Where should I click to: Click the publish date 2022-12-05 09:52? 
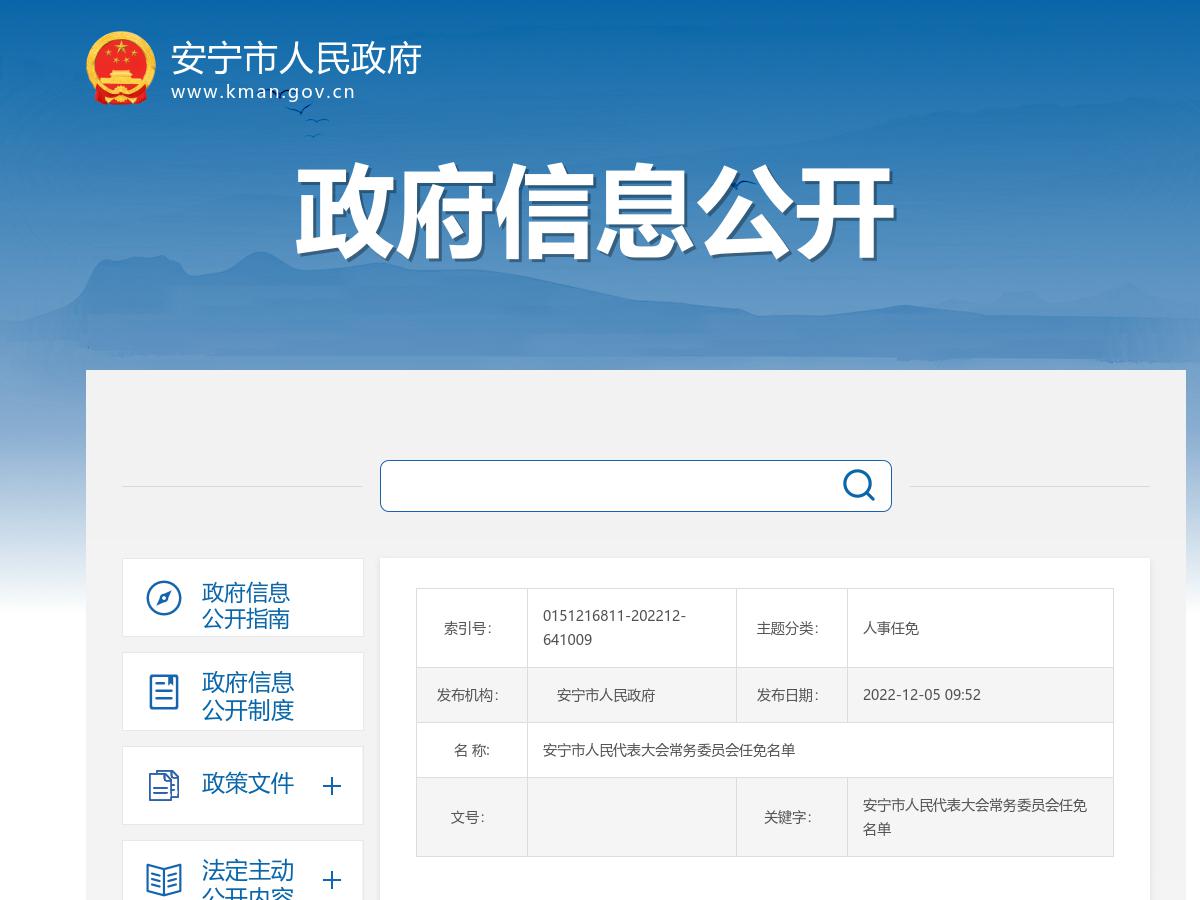coord(921,695)
